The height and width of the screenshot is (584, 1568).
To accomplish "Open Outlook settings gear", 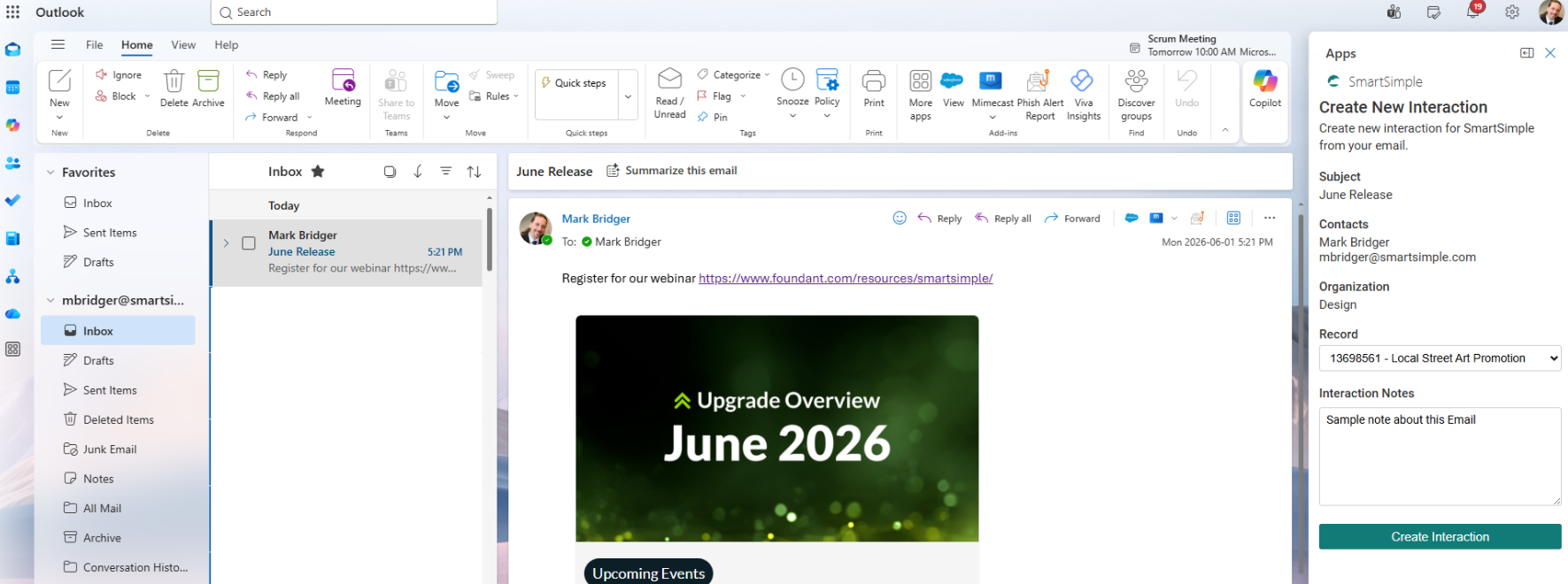I will click(1512, 12).
